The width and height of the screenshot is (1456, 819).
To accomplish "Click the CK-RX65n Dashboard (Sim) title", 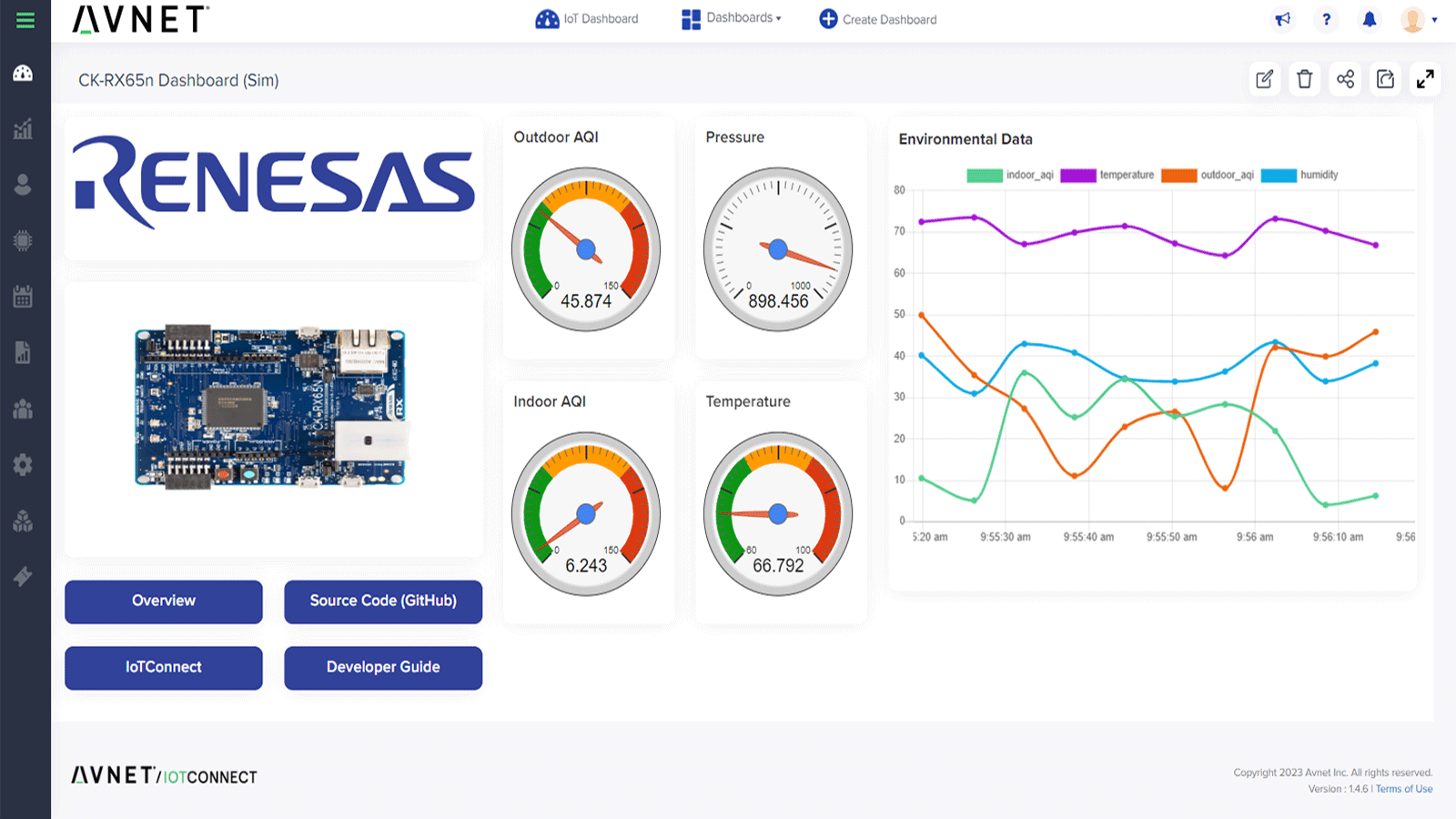I will point(178,80).
